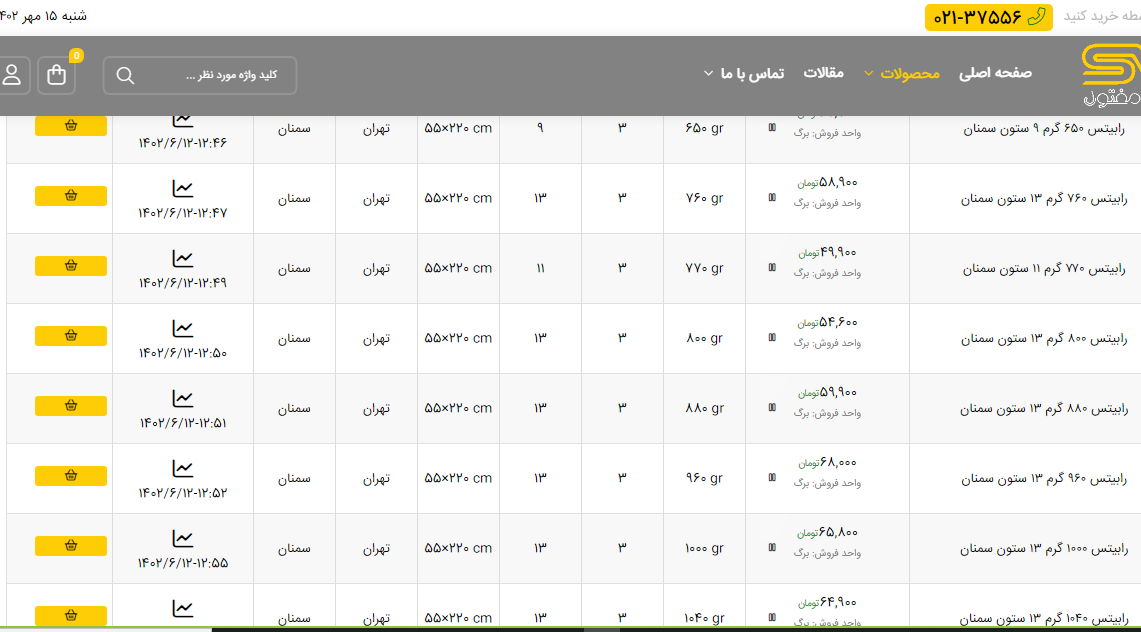
Task: Click the Maftool logo in the header
Action: [1109, 75]
